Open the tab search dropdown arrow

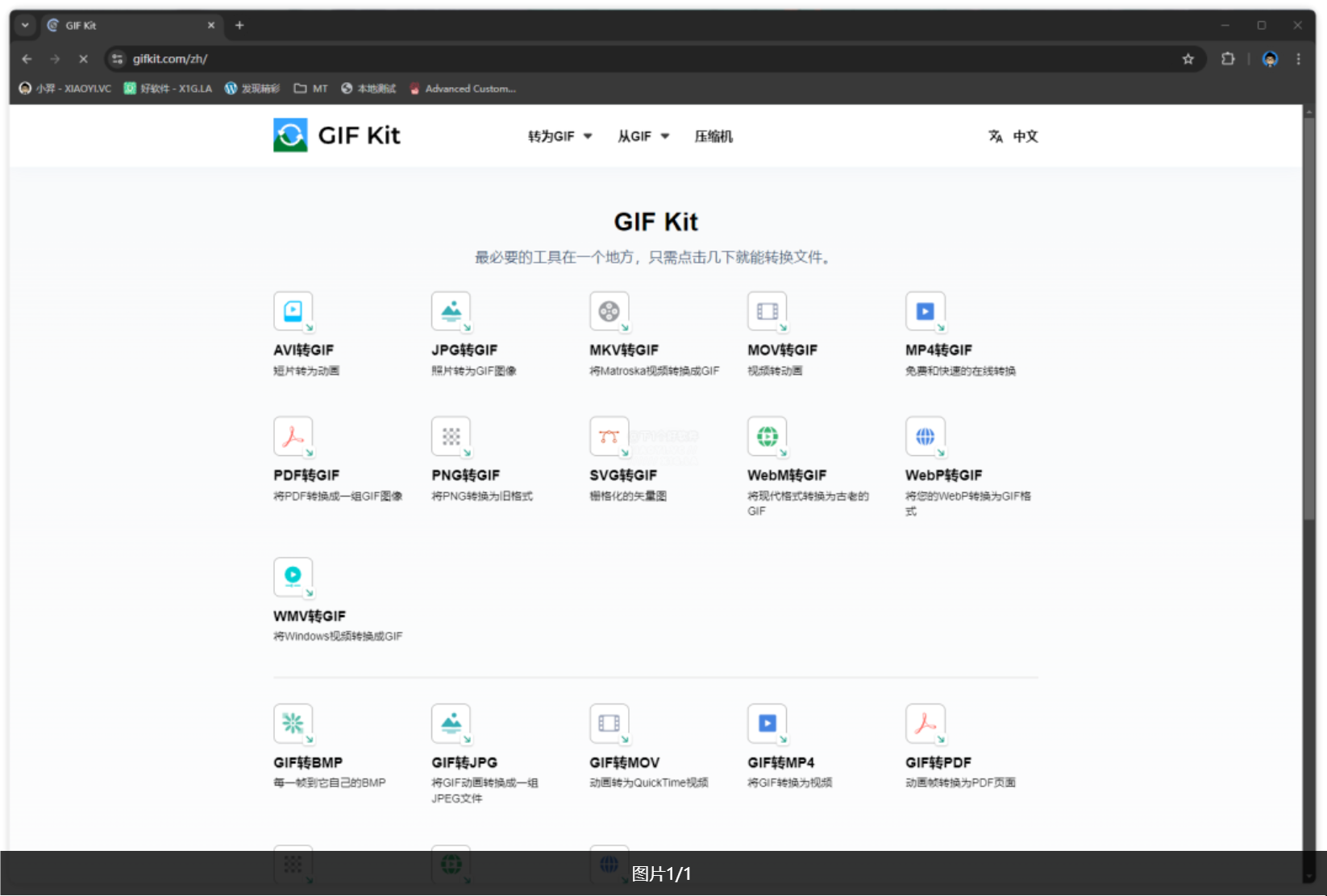click(25, 25)
